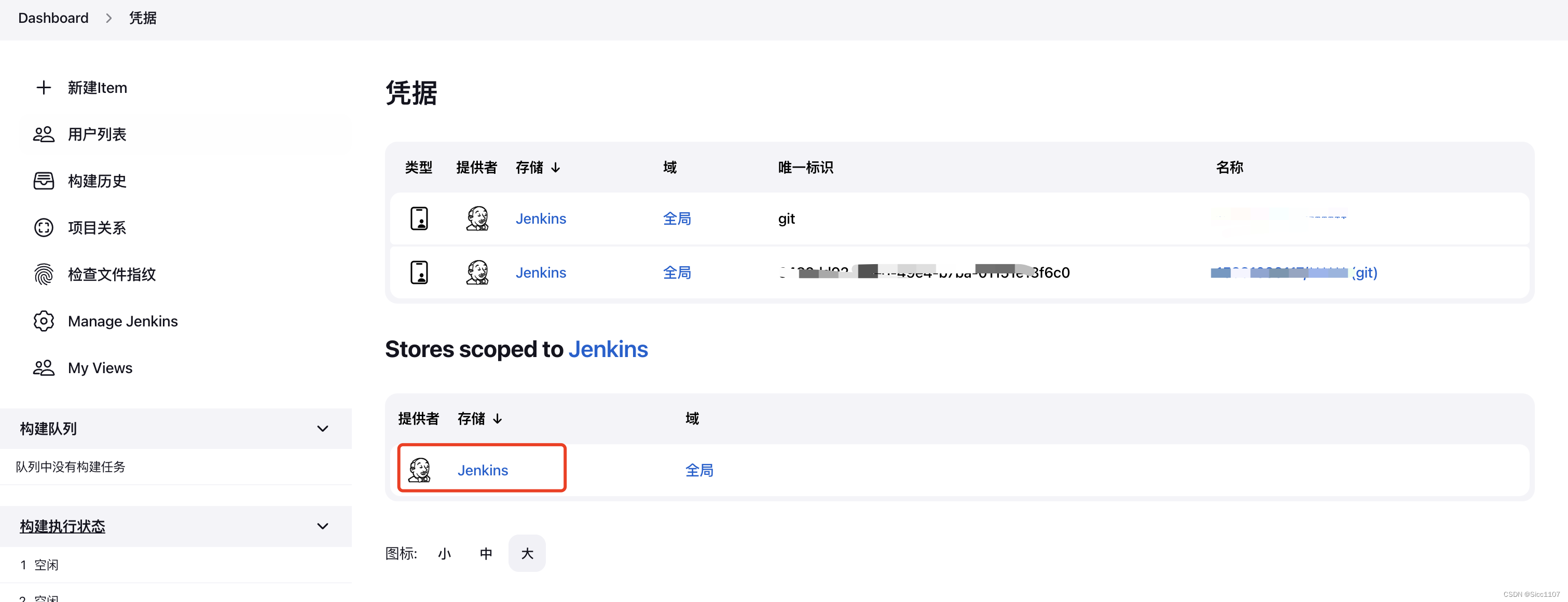Collapse the 构建执行状态 panel chevron
Viewport: 1568px width, 602px height.
pyautogui.click(x=323, y=526)
